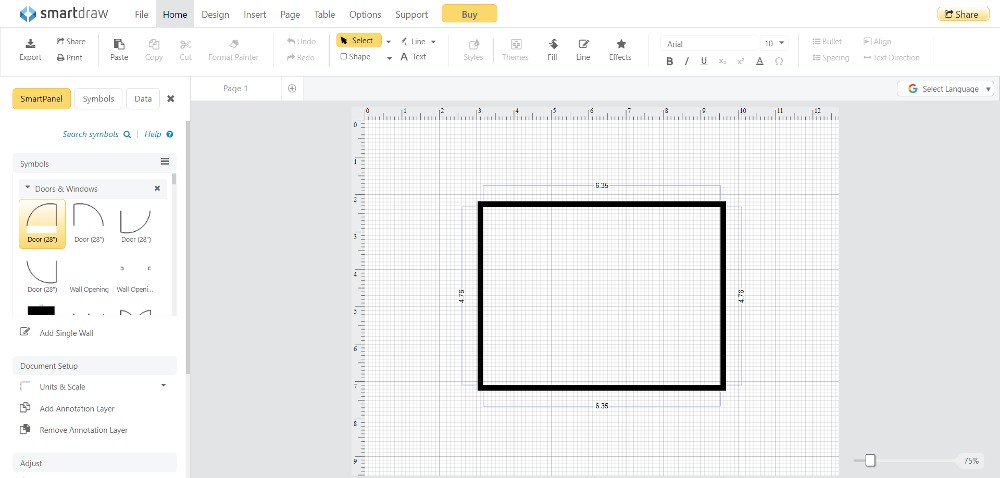Toggle italic formatting

coord(687,62)
